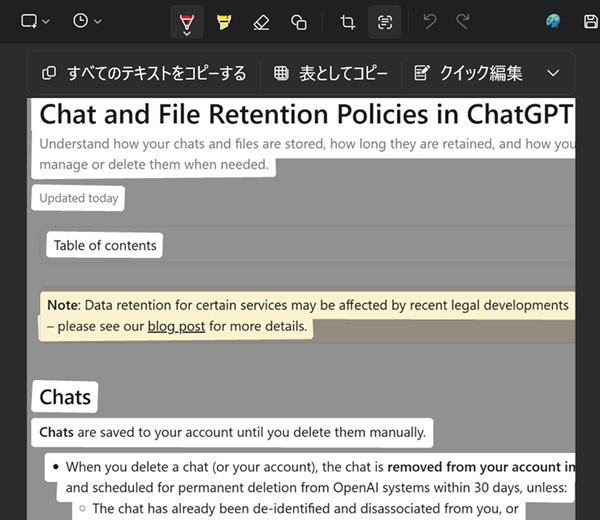600x520 pixels.
Task: Select the 'Updated today' text
Action: (x=79, y=198)
